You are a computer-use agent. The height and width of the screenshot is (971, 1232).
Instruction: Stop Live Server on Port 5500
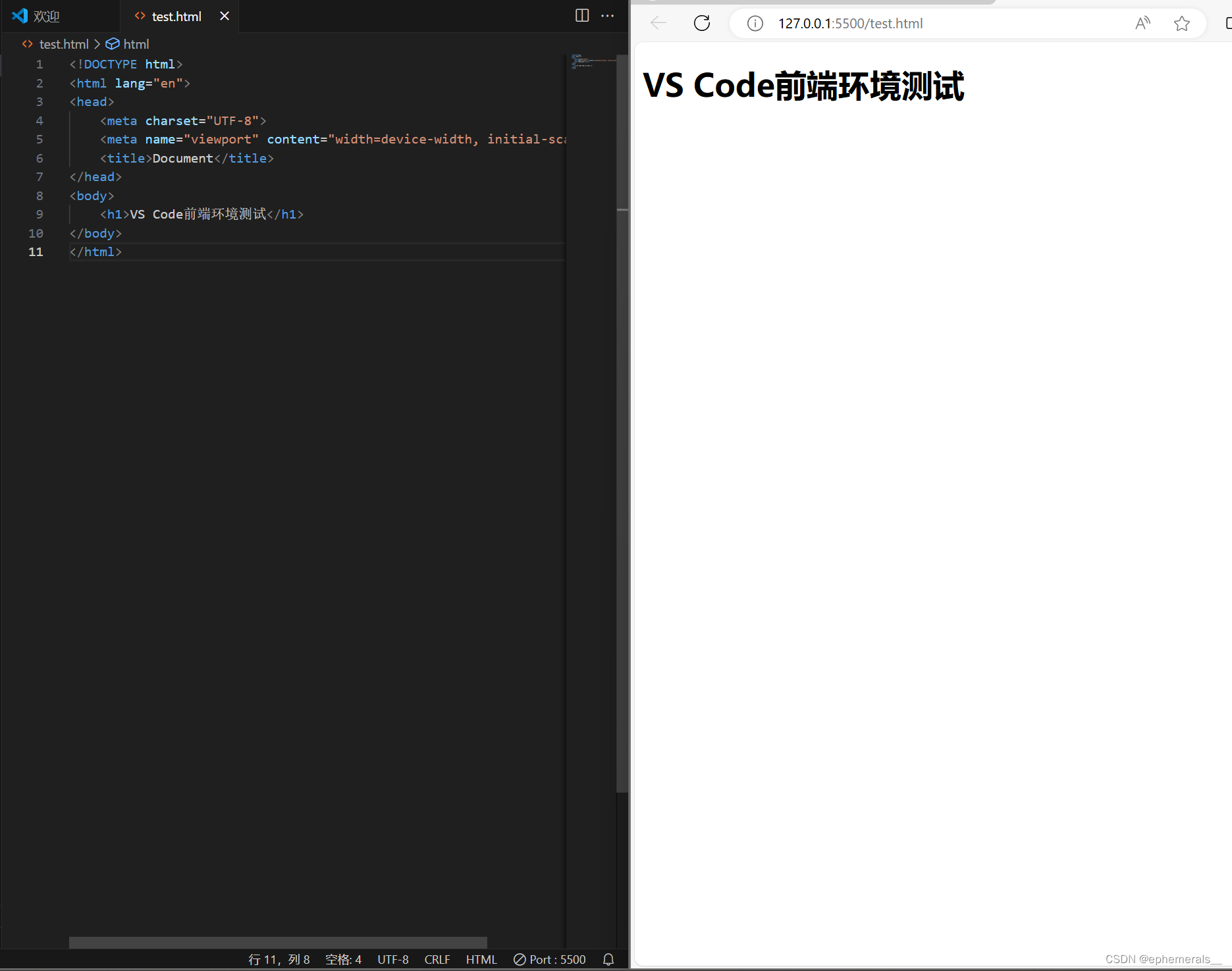[x=550, y=960]
